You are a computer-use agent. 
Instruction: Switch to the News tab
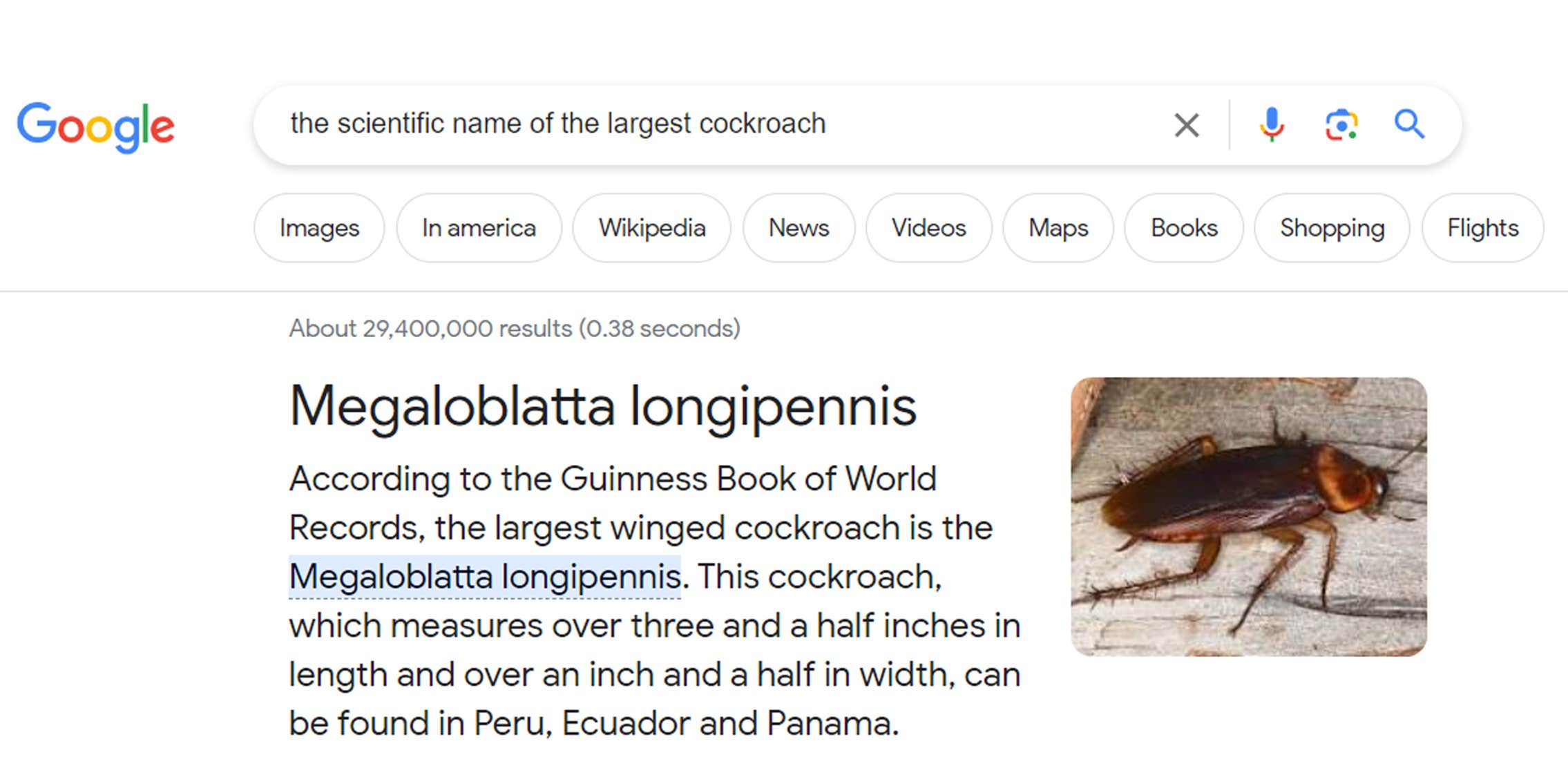pyautogui.click(x=798, y=228)
